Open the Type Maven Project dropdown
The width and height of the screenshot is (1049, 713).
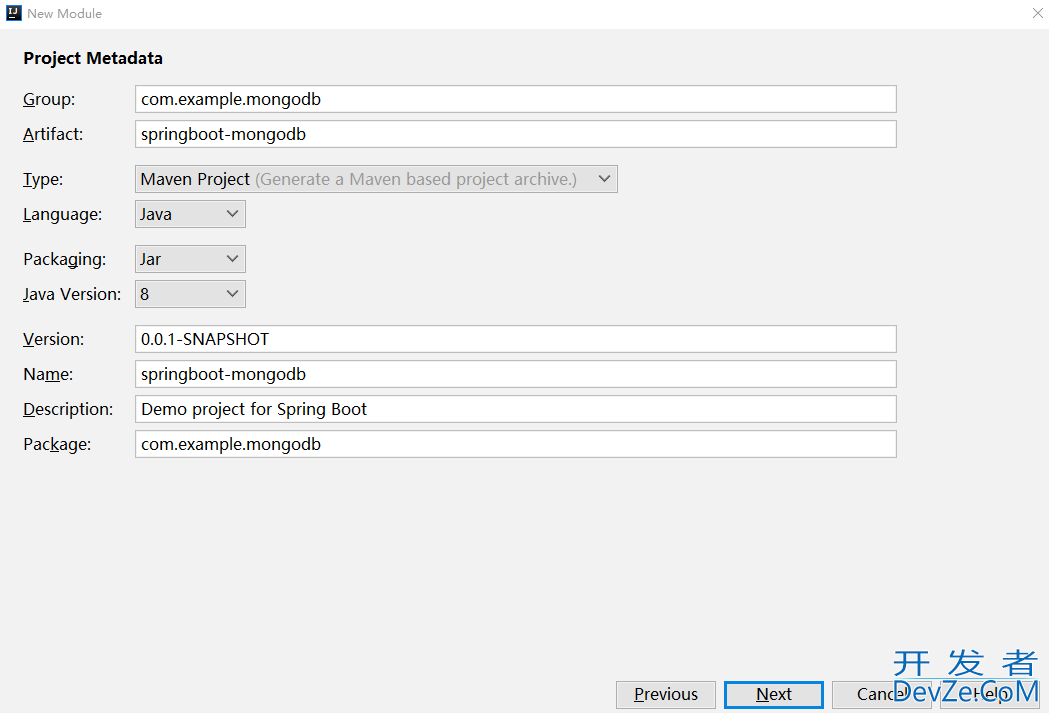[x=376, y=179]
